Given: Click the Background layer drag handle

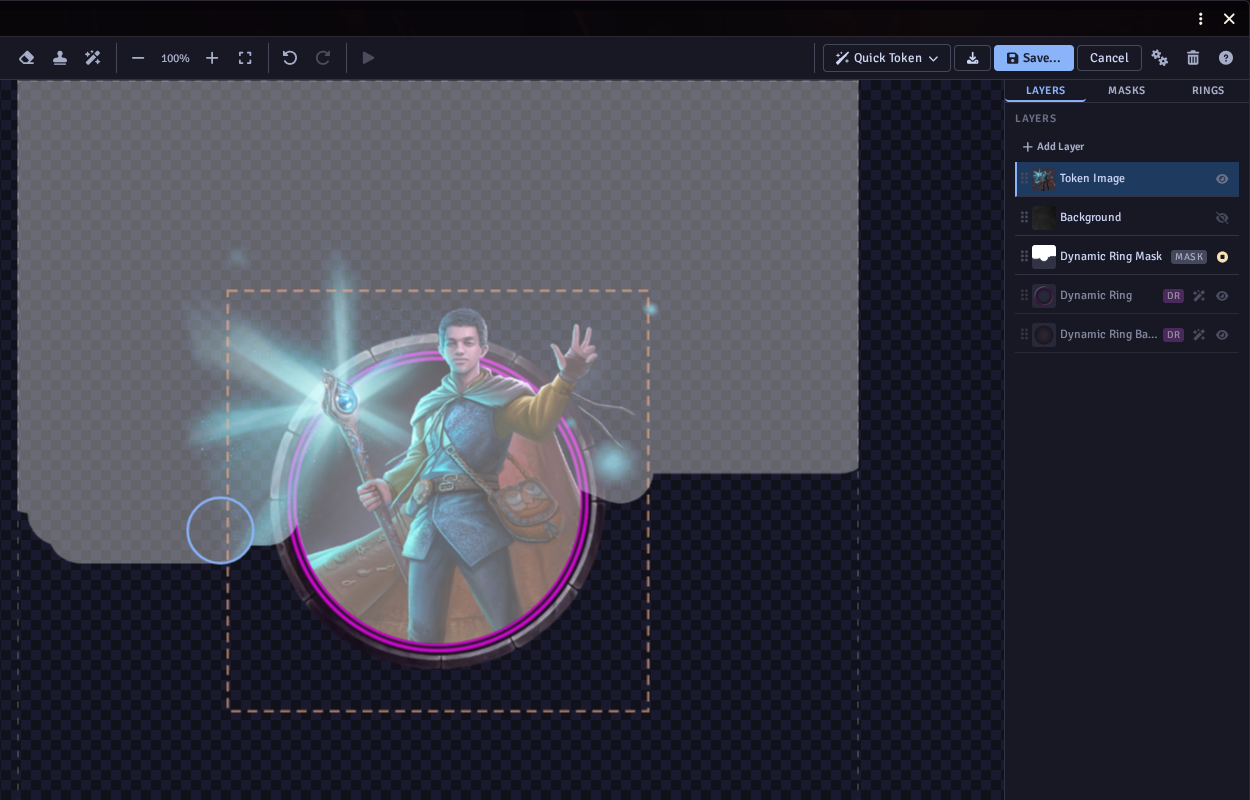Looking at the screenshot, I should [x=1024, y=218].
